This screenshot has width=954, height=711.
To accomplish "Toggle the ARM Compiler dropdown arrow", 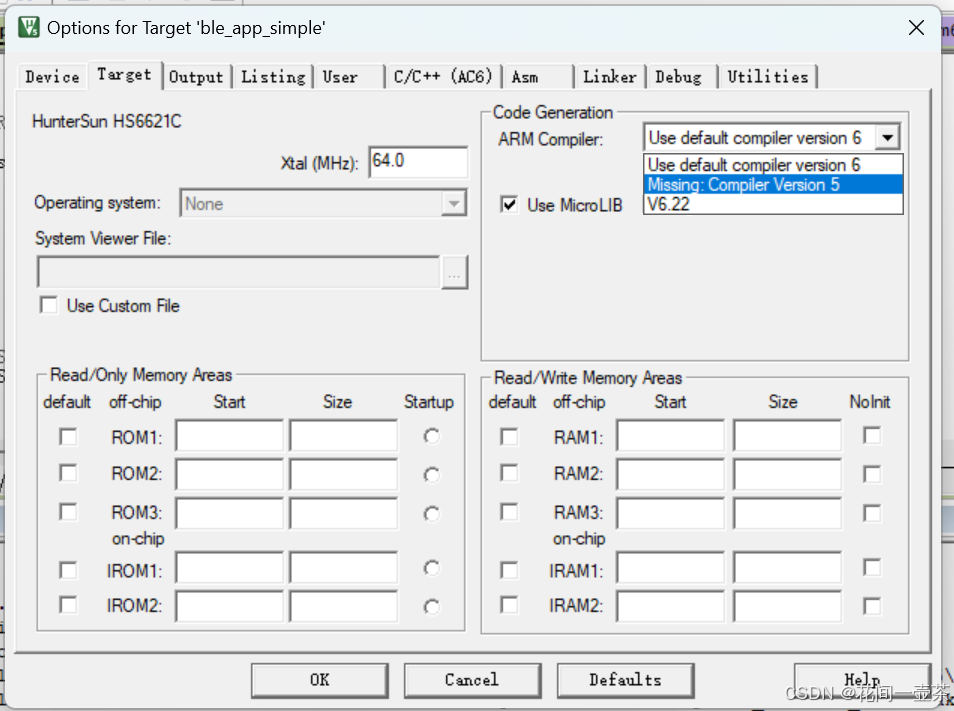I will pyautogui.click(x=888, y=137).
